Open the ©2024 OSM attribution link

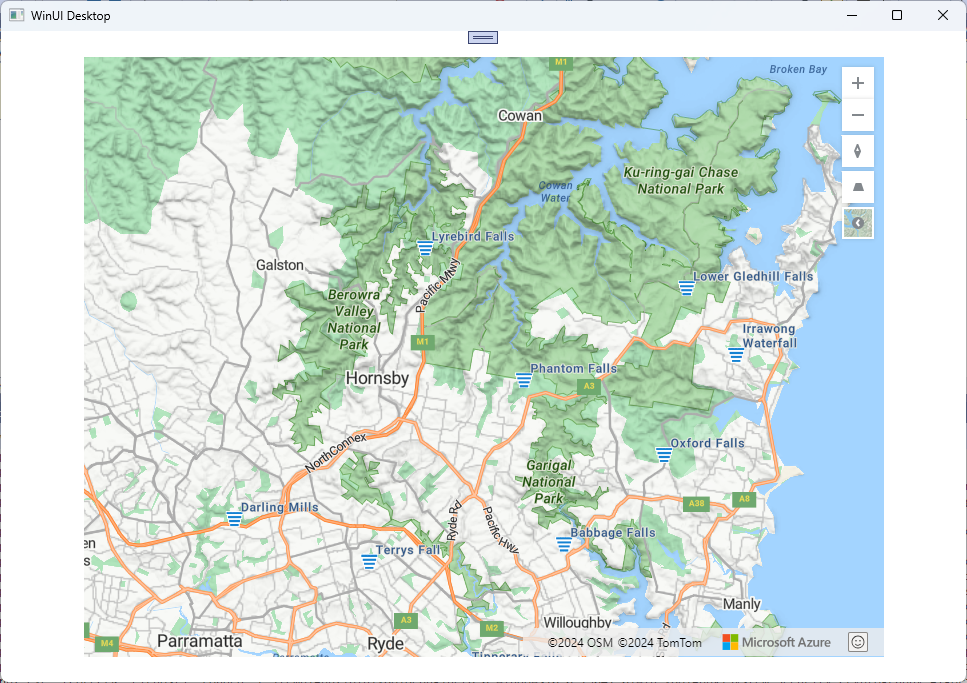pyautogui.click(x=580, y=642)
